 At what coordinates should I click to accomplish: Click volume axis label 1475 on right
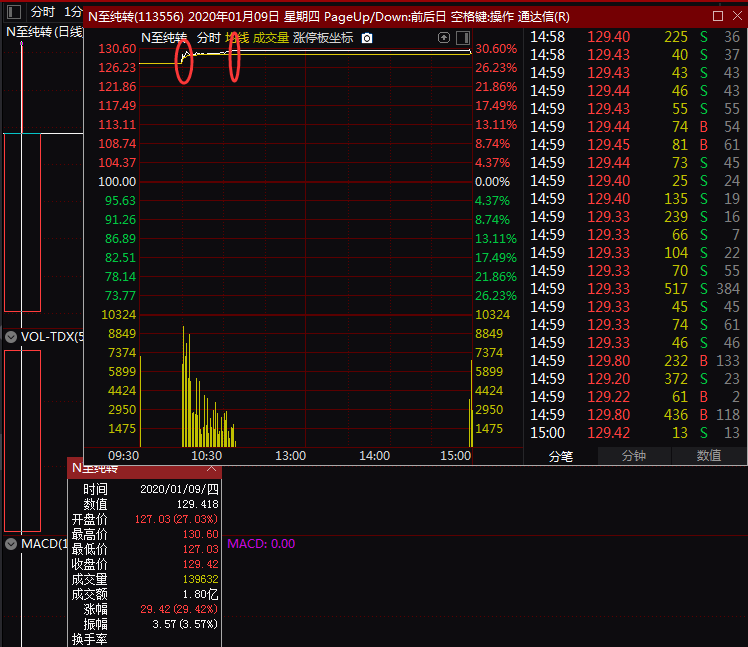point(488,428)
